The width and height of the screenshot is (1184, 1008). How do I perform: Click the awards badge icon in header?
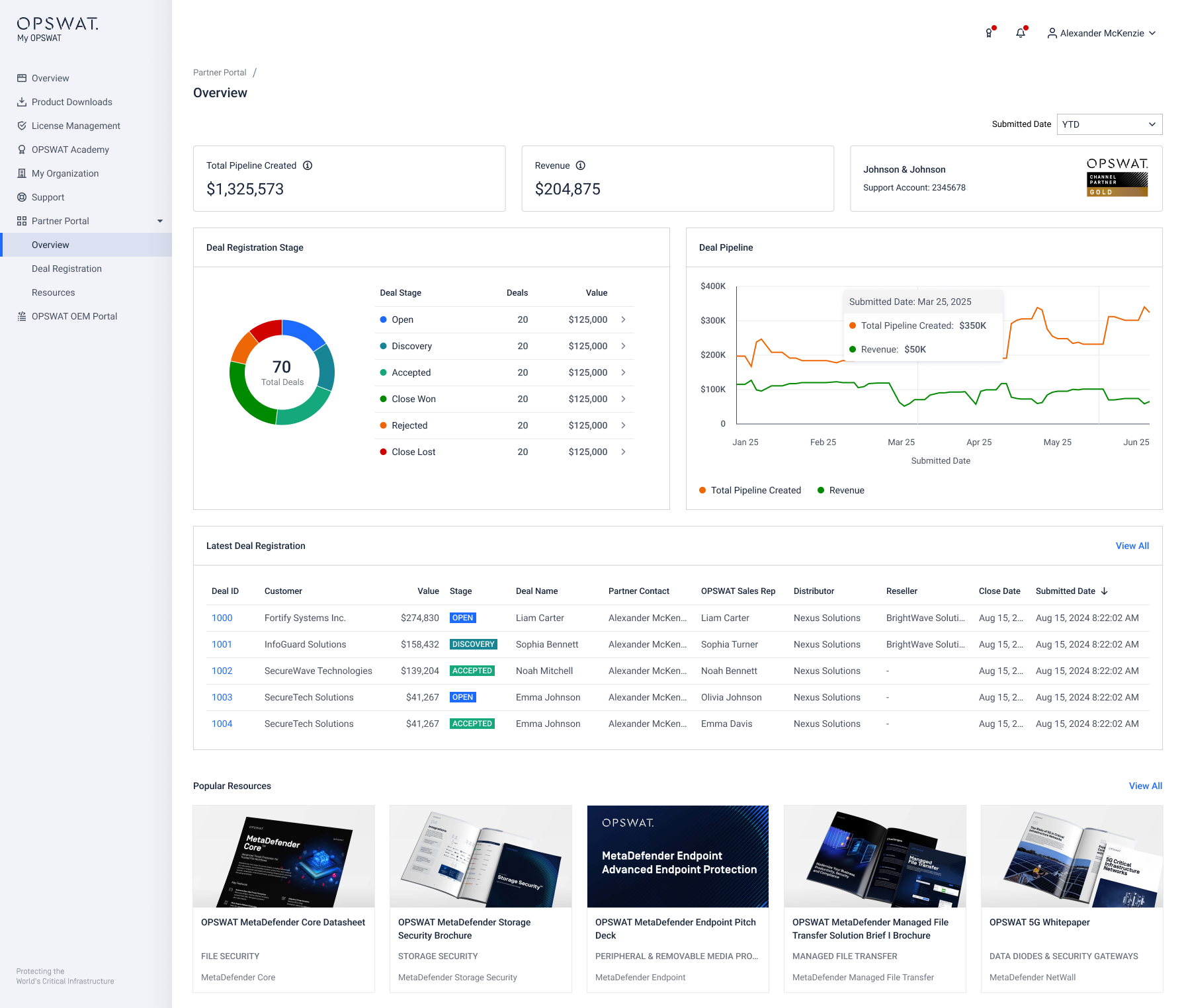(x=990, y=33)
